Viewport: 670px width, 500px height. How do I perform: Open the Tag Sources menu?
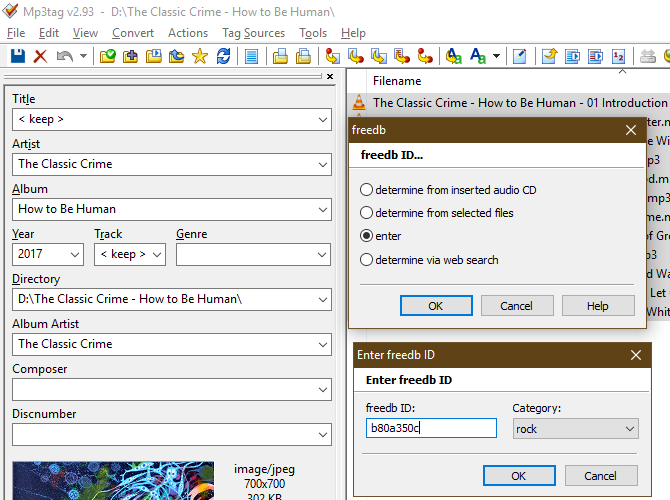(253, 33)
